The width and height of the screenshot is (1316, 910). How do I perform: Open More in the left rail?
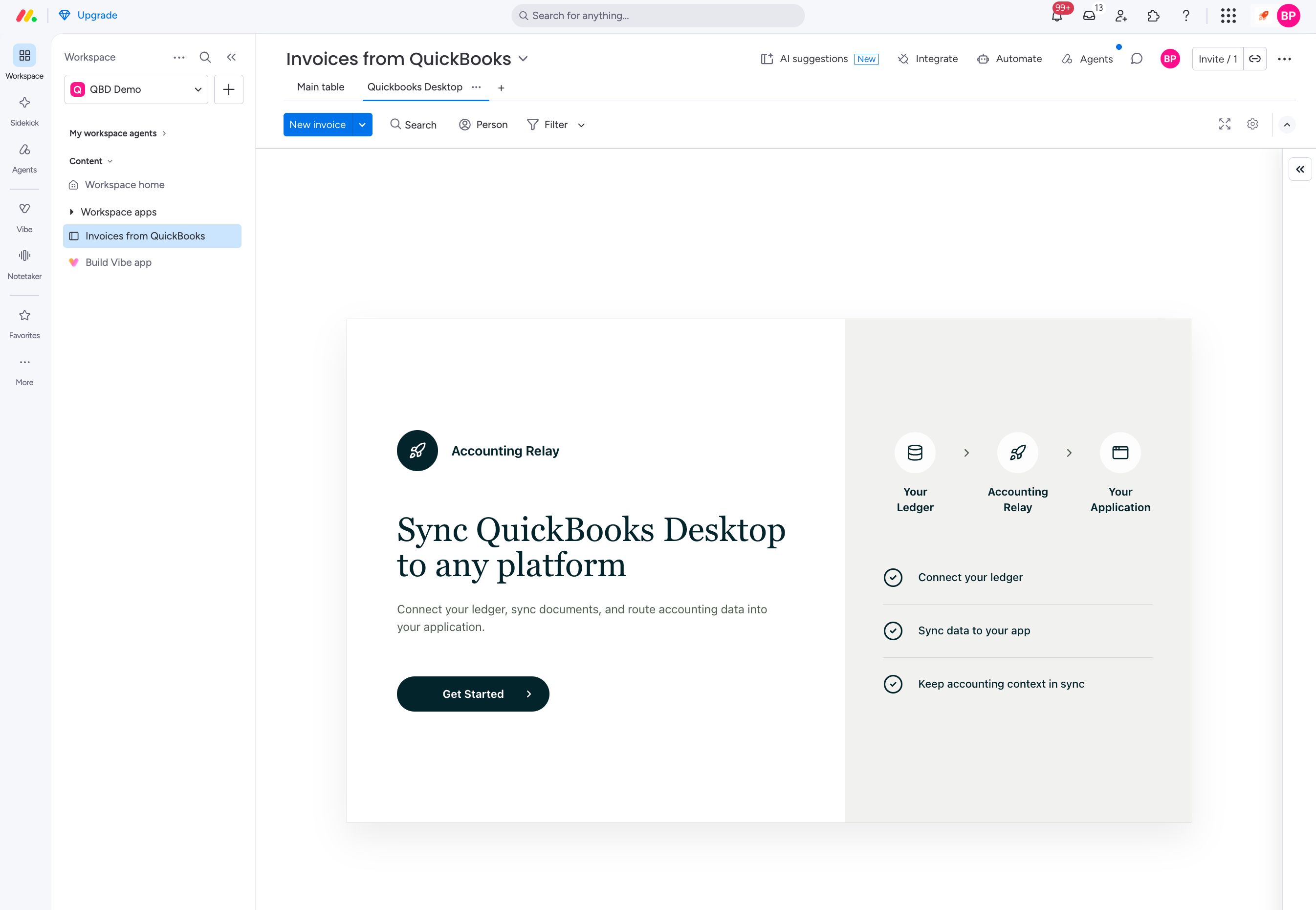[x=24, y=370]
